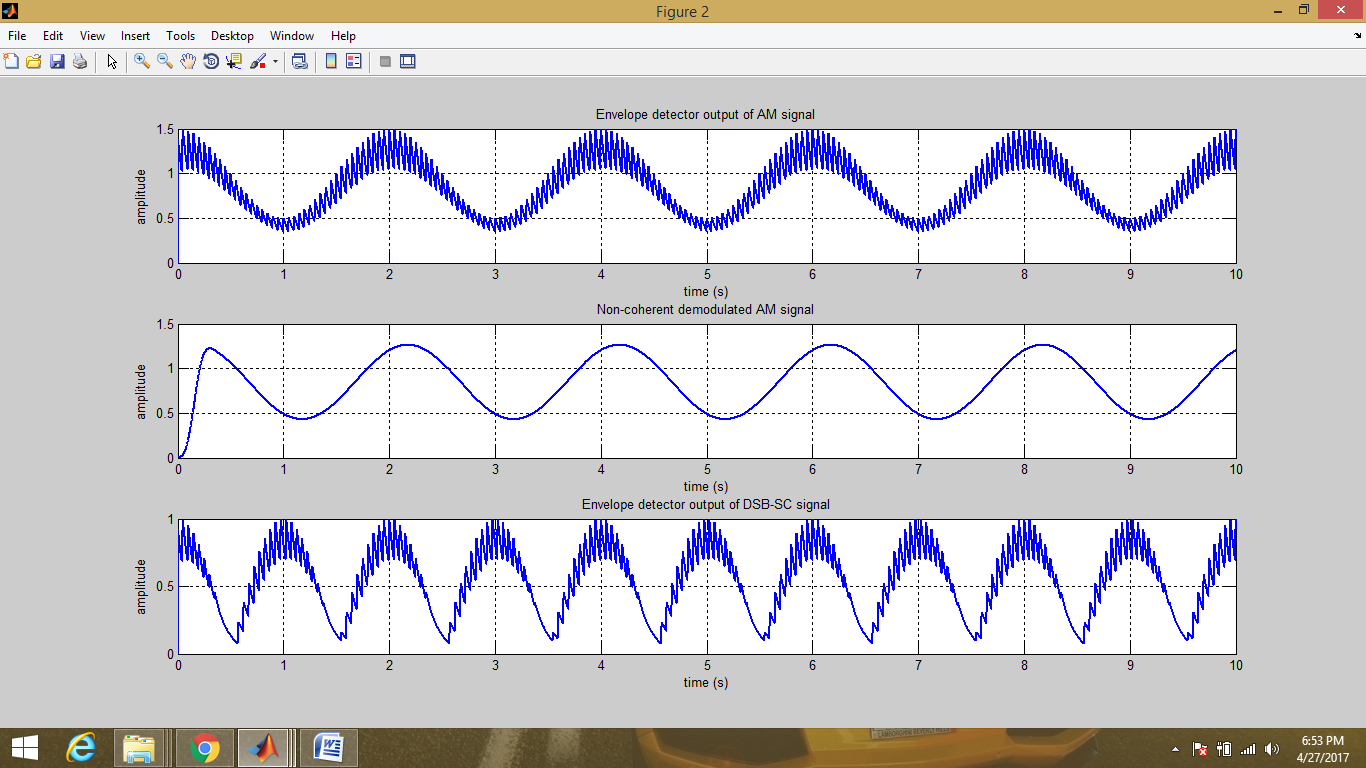This screenshot has height=768, width=1366.
Task: Open Internet Explorer from the taskbar
Action: [81, 747]
